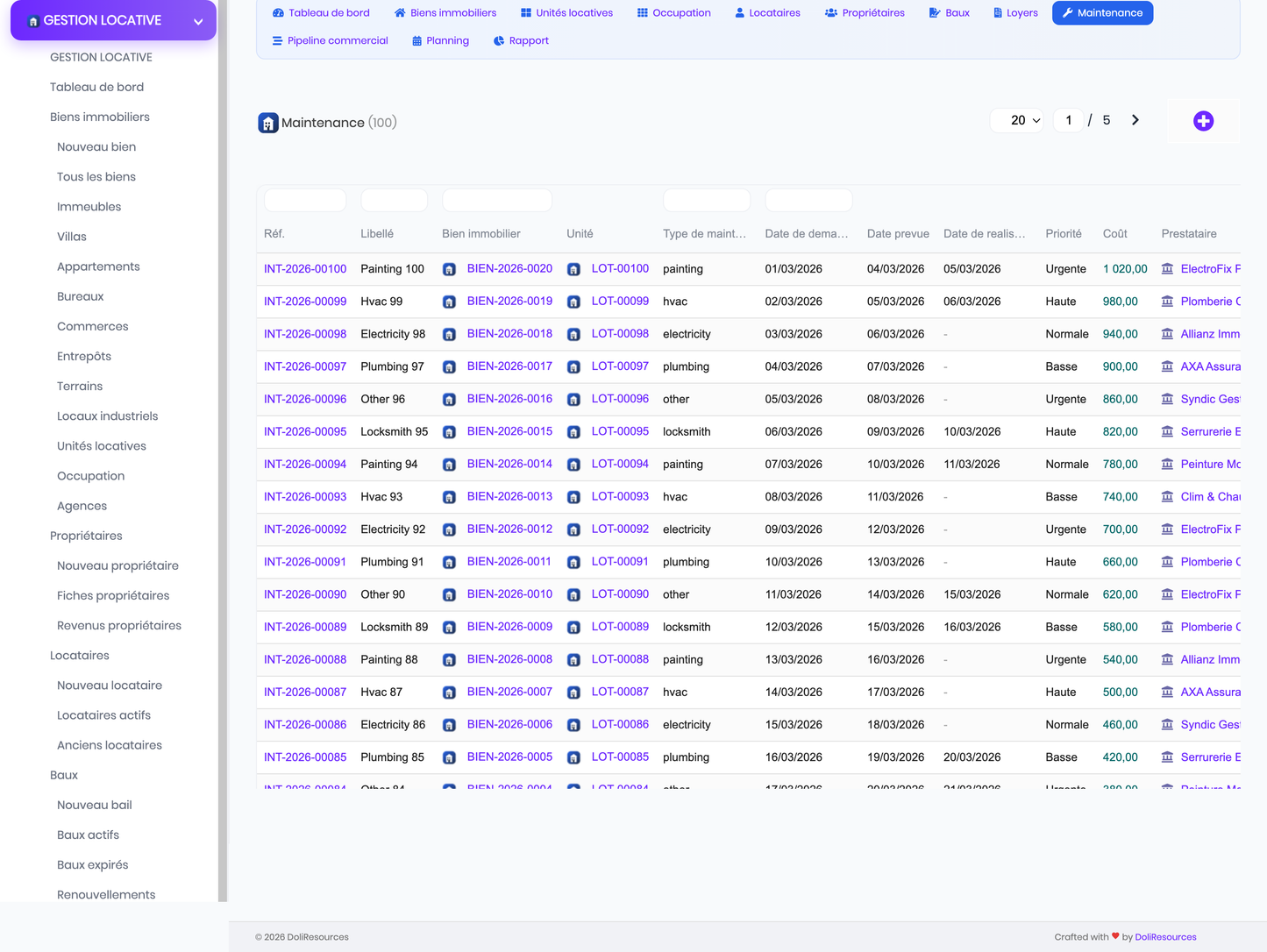Click the unit icon beside LOT-00090

pos(573,594)
